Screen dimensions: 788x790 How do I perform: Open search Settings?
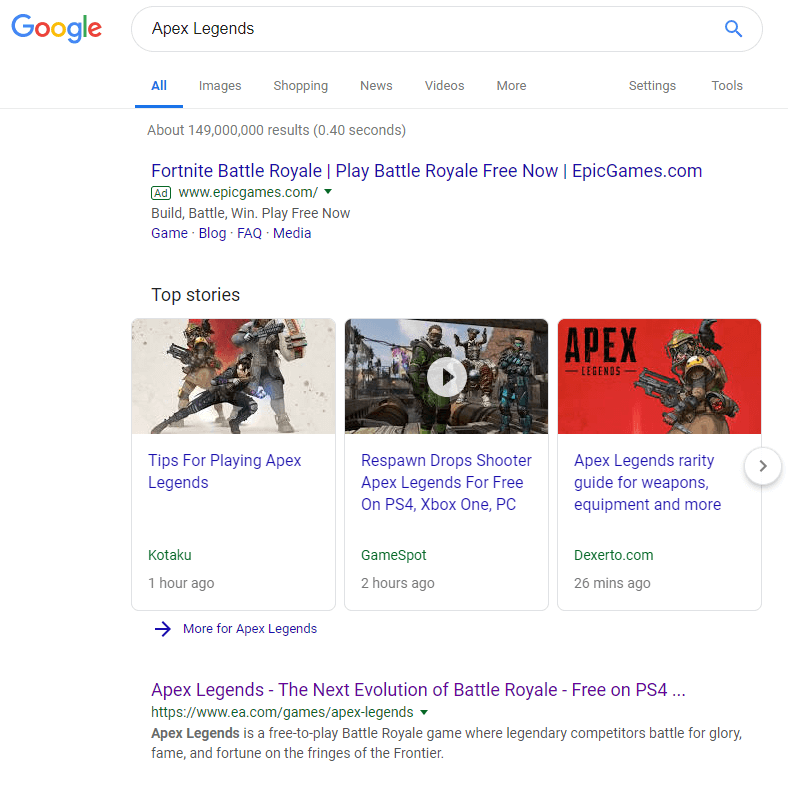652,86
